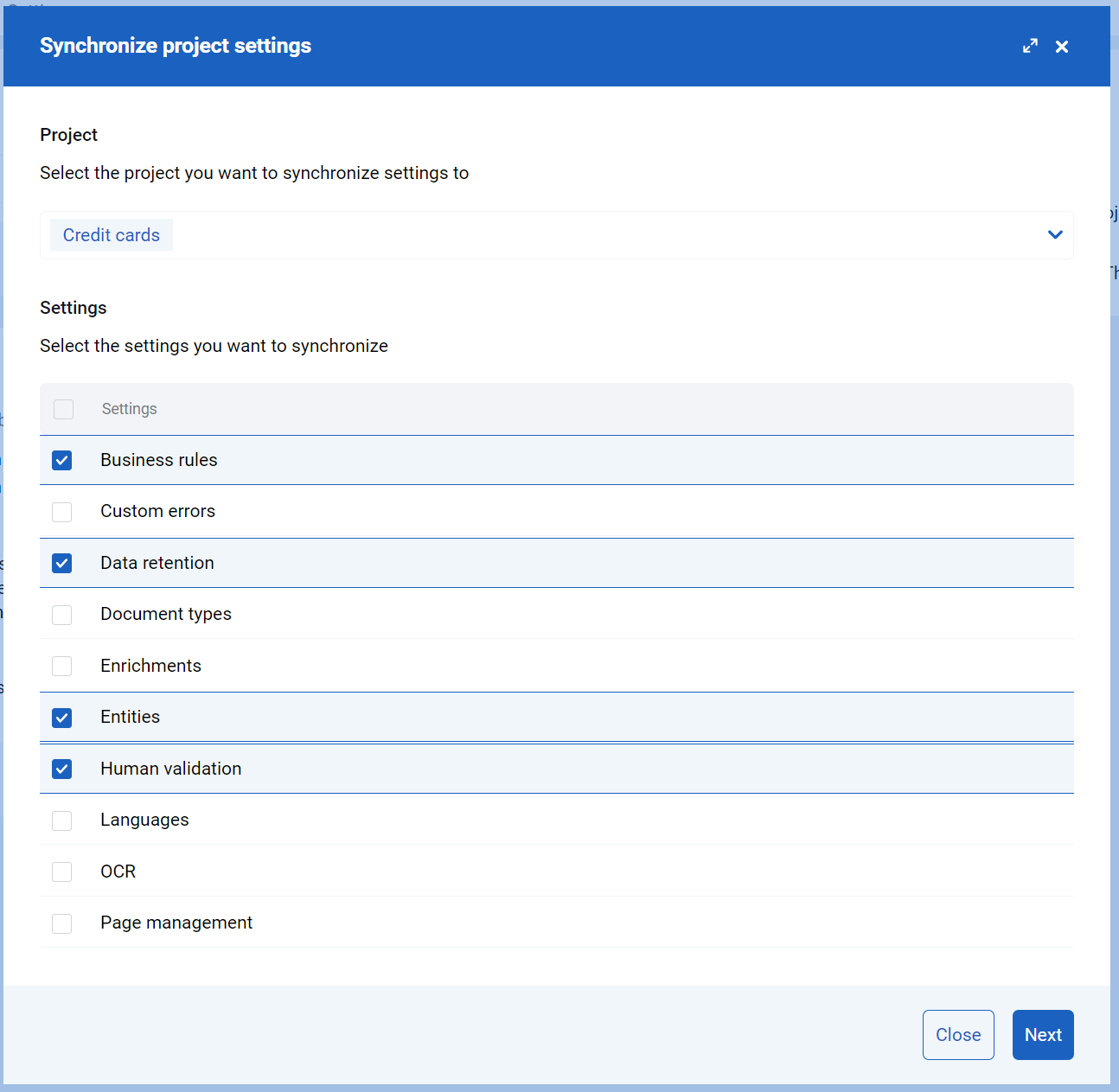The height and width of the screenshot is (1092, 1119).
Task: Open the project dropdown chevron
Action: click(1055, 234)
